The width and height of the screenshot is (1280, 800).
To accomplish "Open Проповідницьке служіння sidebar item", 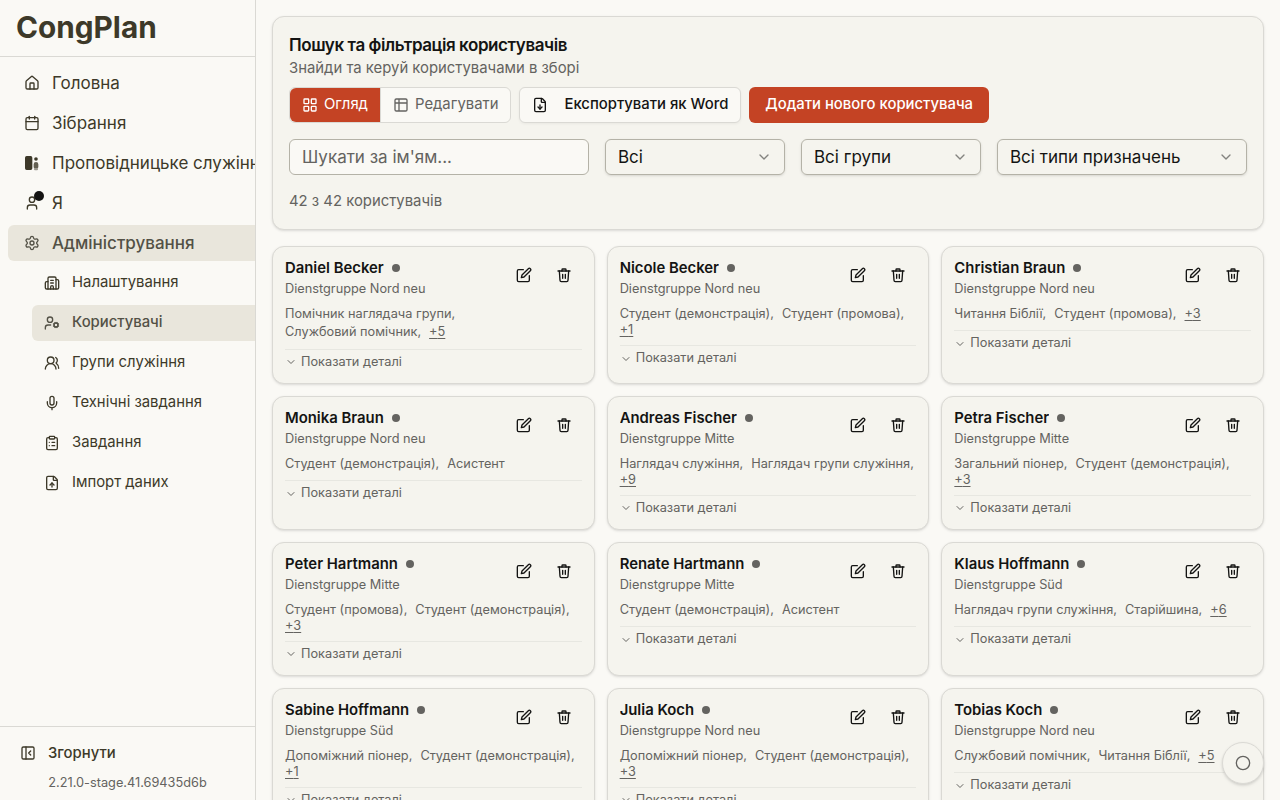I will click(131, 163).
